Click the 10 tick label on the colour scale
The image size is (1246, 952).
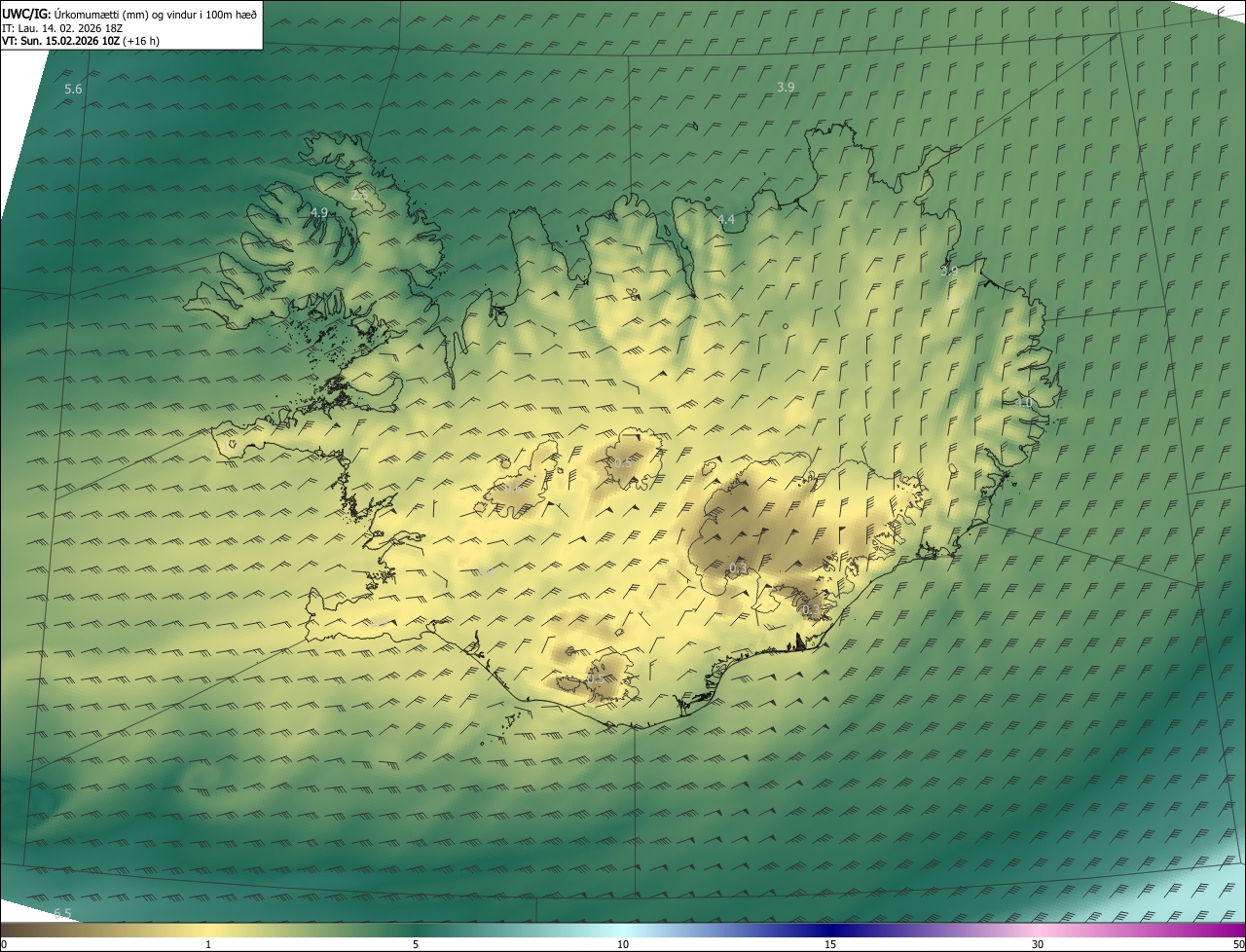[623, 944]
